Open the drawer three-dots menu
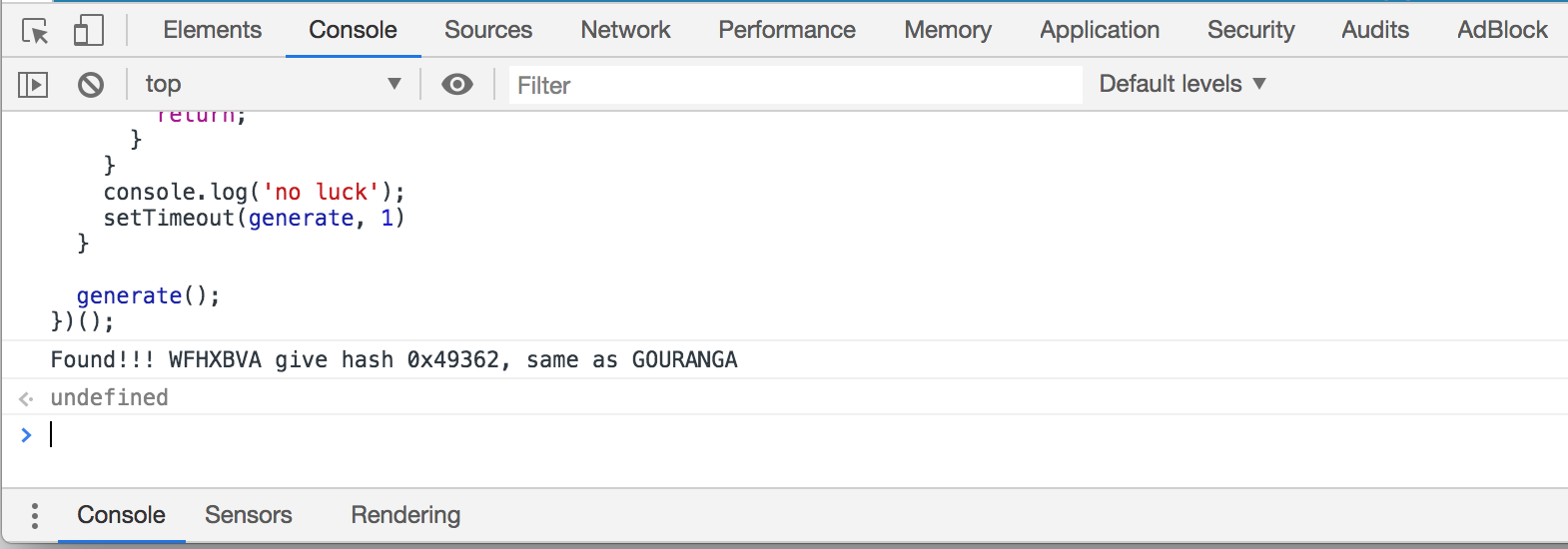Viewport: 1568px width, 549px height. click(35, 515)
